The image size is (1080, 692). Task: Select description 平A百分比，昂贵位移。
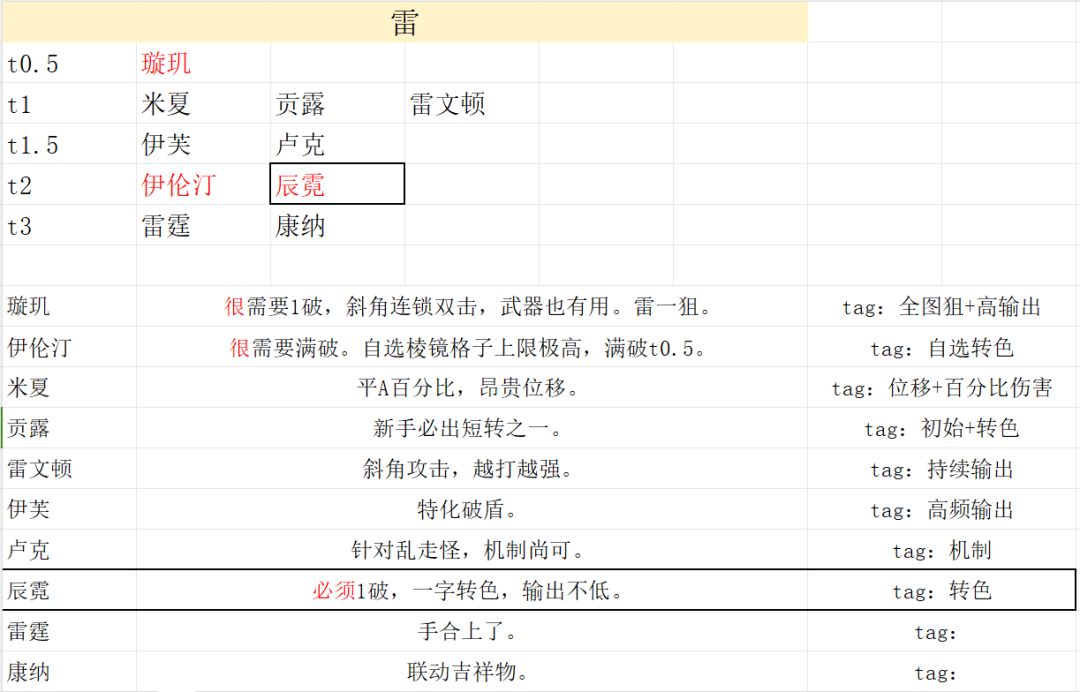tap(472, 388)
